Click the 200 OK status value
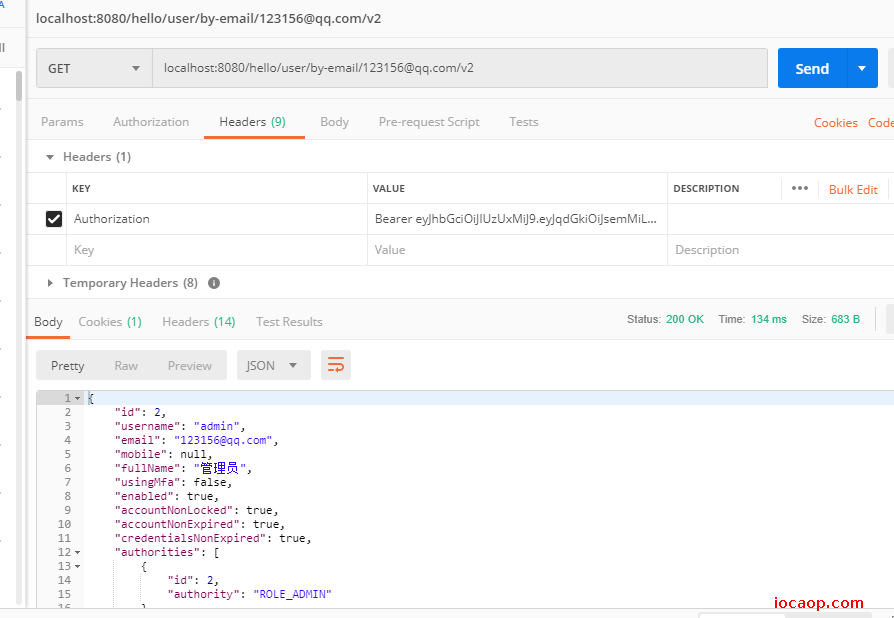The width and height of the screenshot is (894, 618). 685,319
